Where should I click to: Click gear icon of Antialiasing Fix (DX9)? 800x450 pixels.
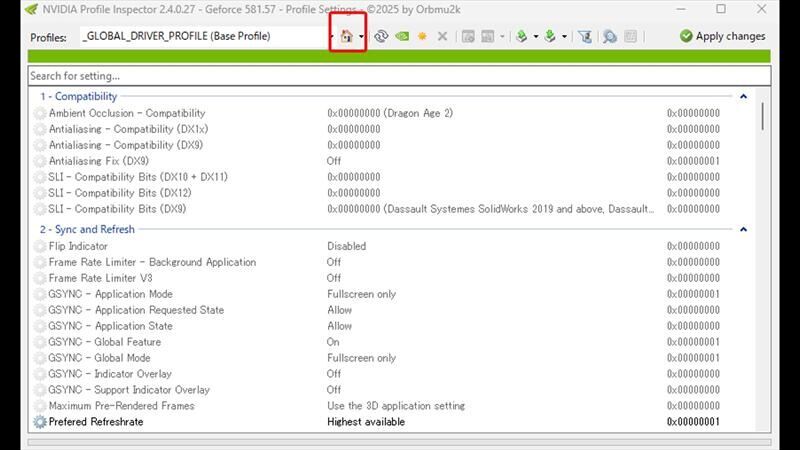point(40,161)
